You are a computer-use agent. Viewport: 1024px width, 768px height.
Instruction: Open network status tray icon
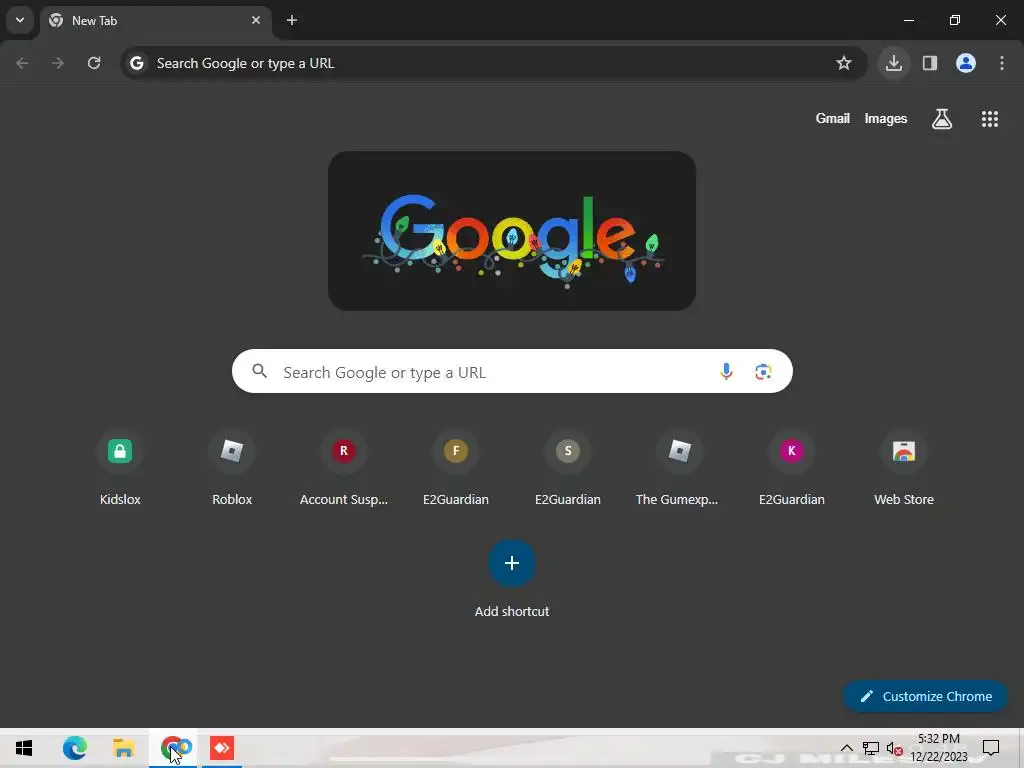point(871,748)
